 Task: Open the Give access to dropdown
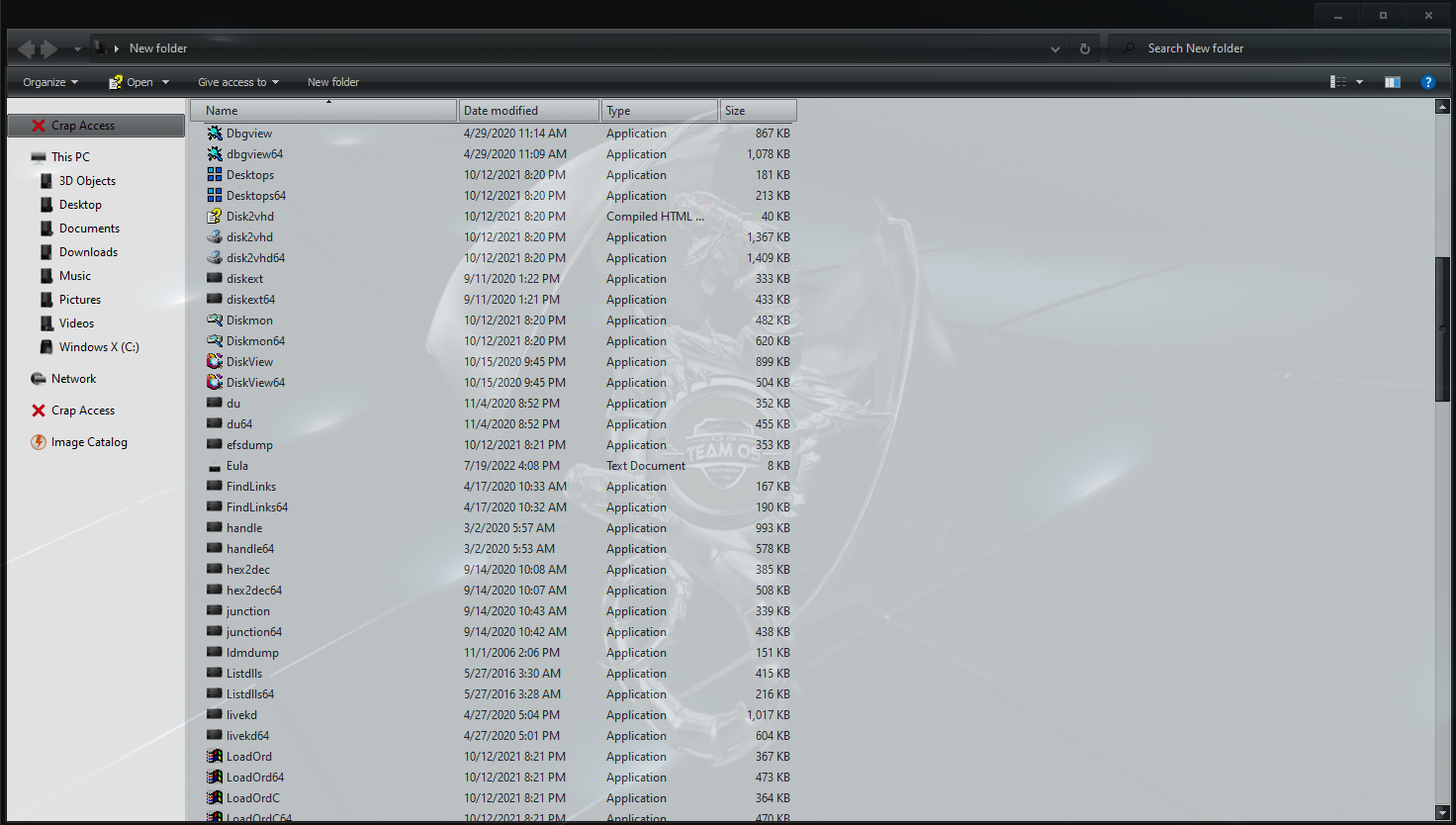click(x=238, y=82)
